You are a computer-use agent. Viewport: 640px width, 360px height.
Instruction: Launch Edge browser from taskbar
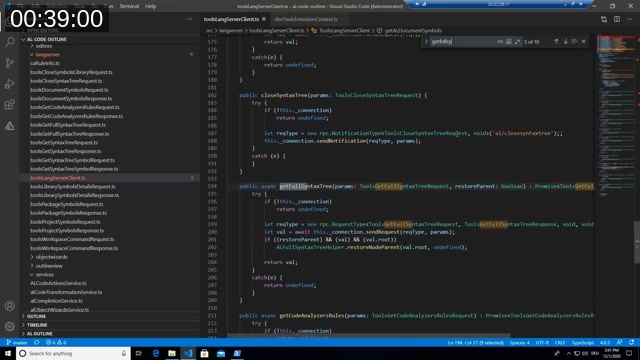pyautogui.click(x=156, y=353)
